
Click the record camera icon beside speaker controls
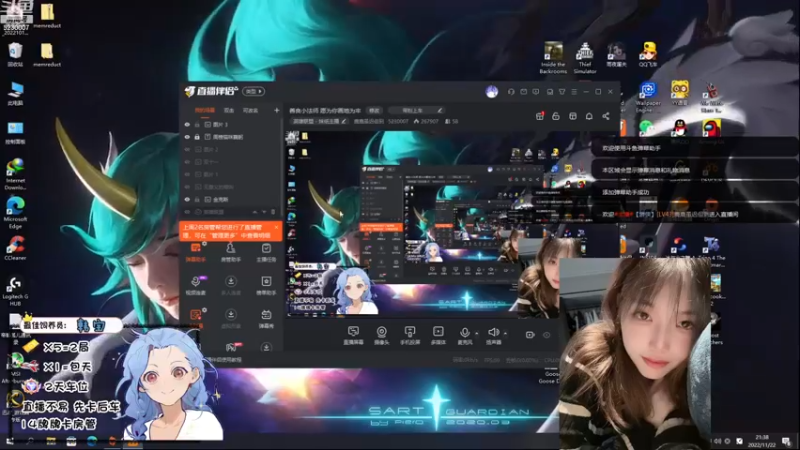pos(530,335)
